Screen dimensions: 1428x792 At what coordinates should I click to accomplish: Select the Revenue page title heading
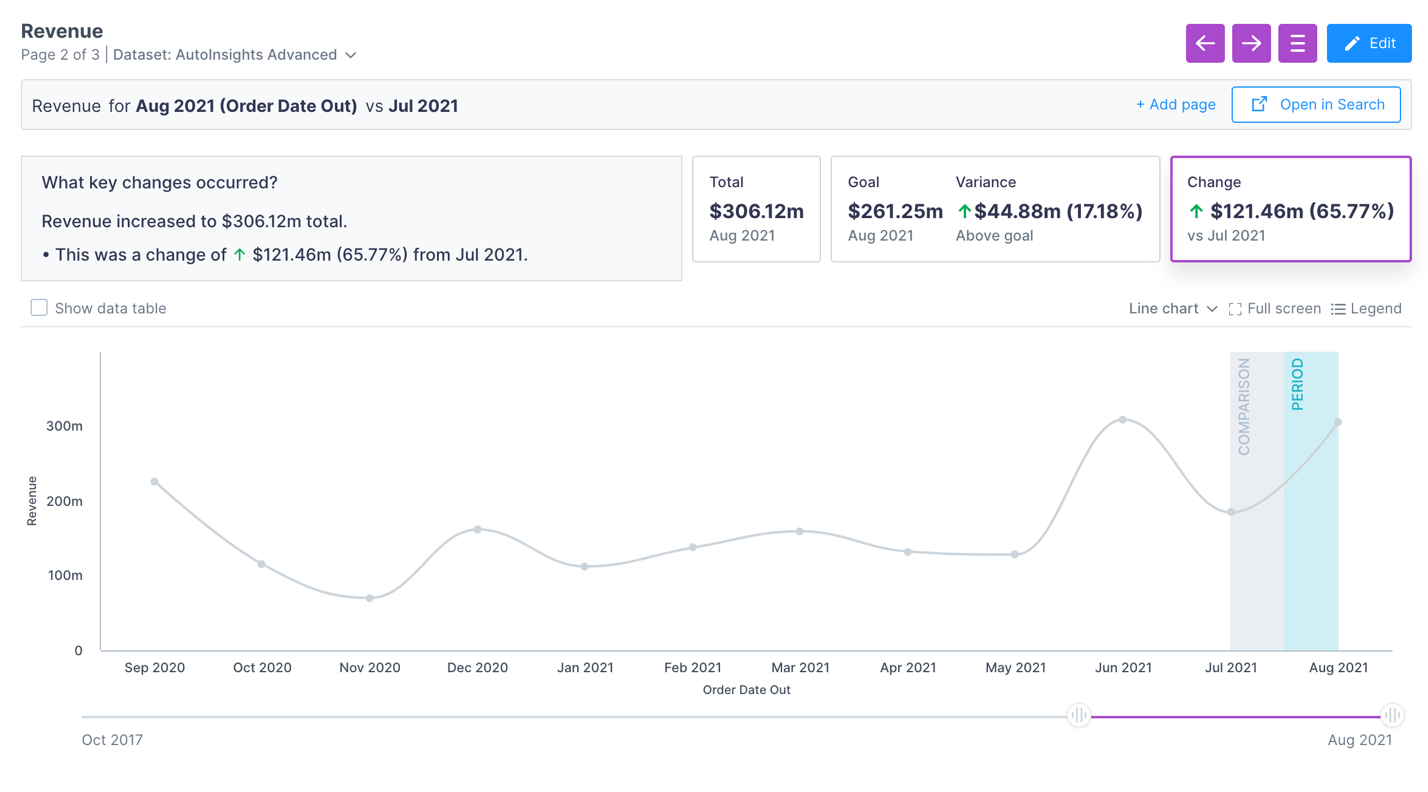[x=62, y=31]
